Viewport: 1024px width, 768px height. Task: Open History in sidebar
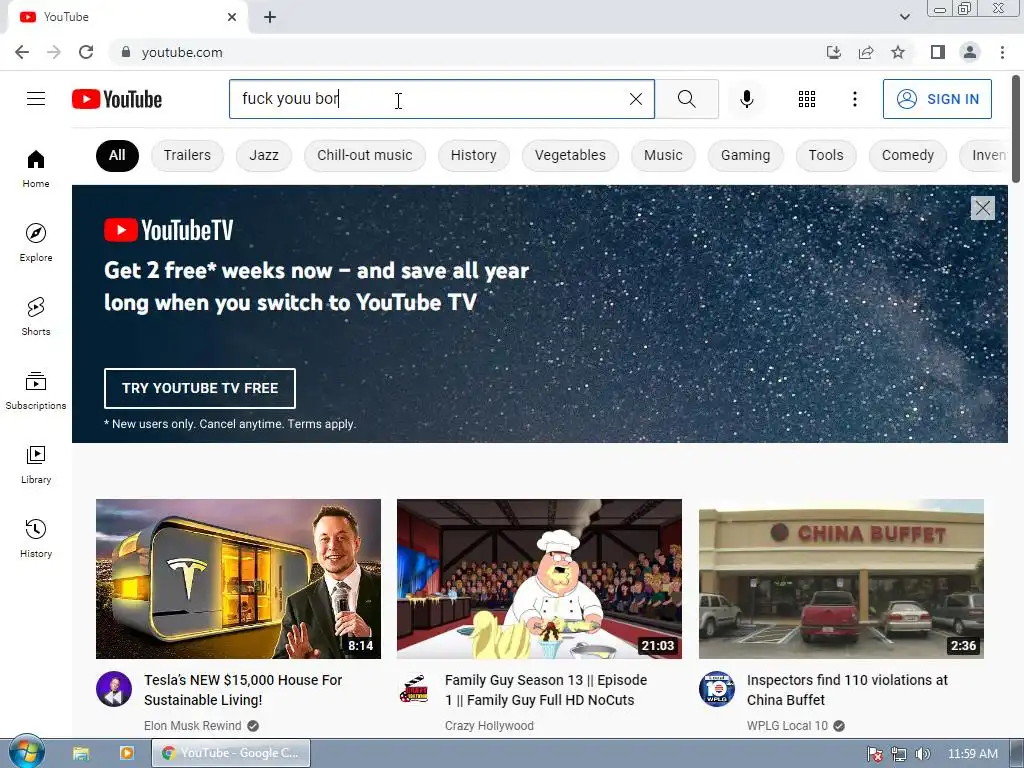click(x=36, y=539)
